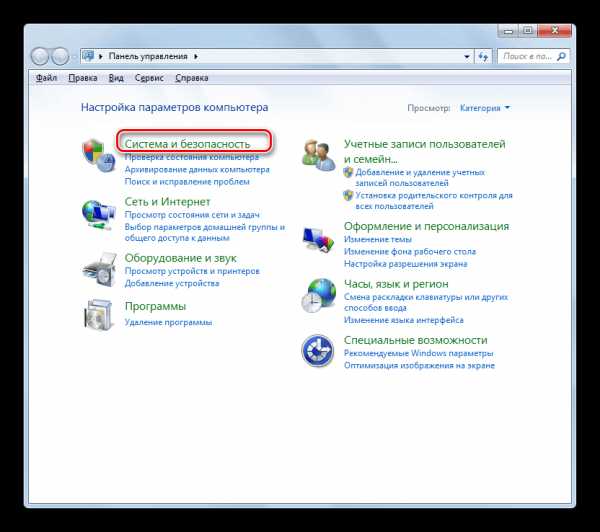Viewport: 600px width, 532px height.
Task: Click shield icon beside 'Добавление и удаление учетных записей'
Action: (x=348, y=172)
